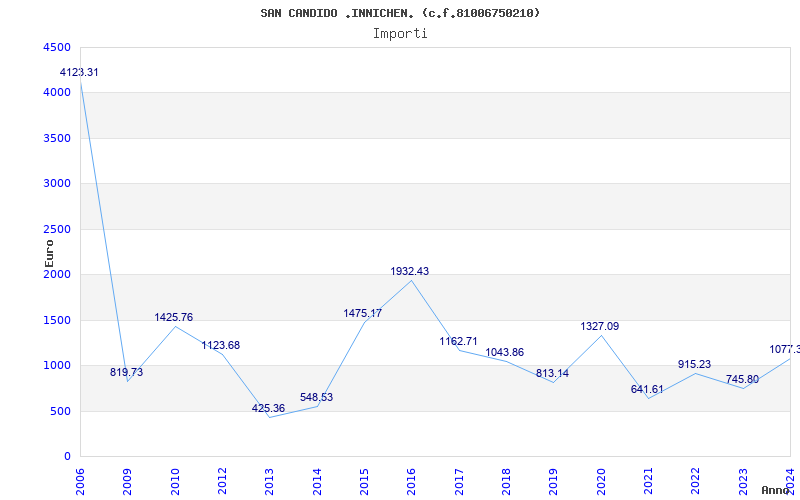Click the 4123.31 data label
The height and width of the screenshot is (500, 800).
pyautogui.click(x=79, y=72)
